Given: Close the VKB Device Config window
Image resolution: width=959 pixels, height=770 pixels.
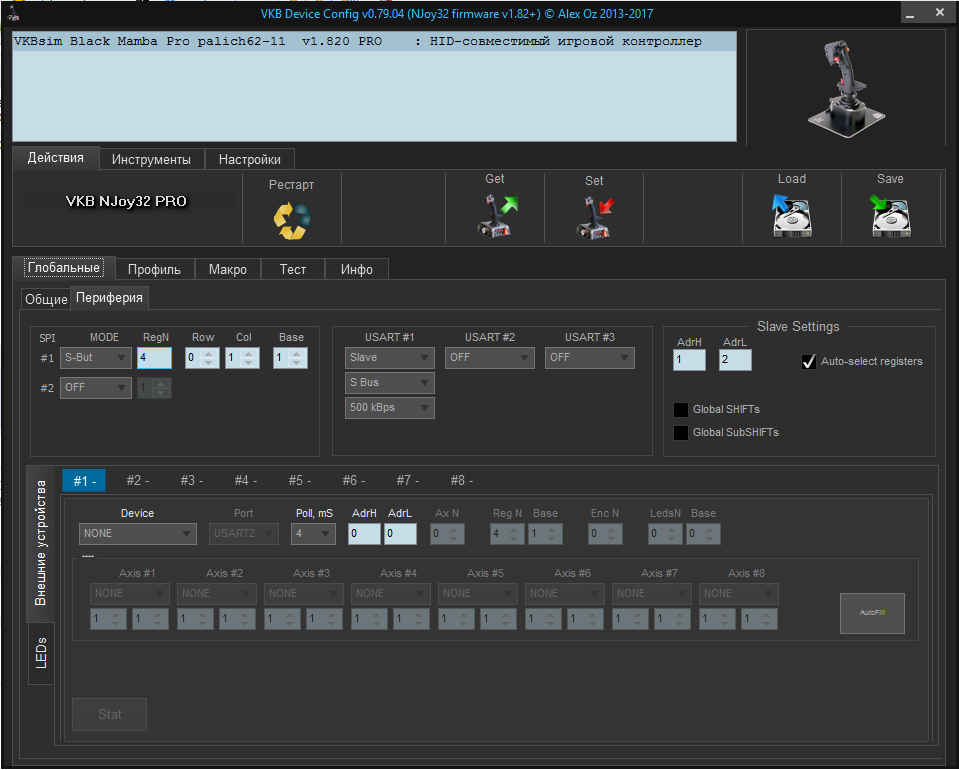Looking at the screenshot, I should pos(940,13).
